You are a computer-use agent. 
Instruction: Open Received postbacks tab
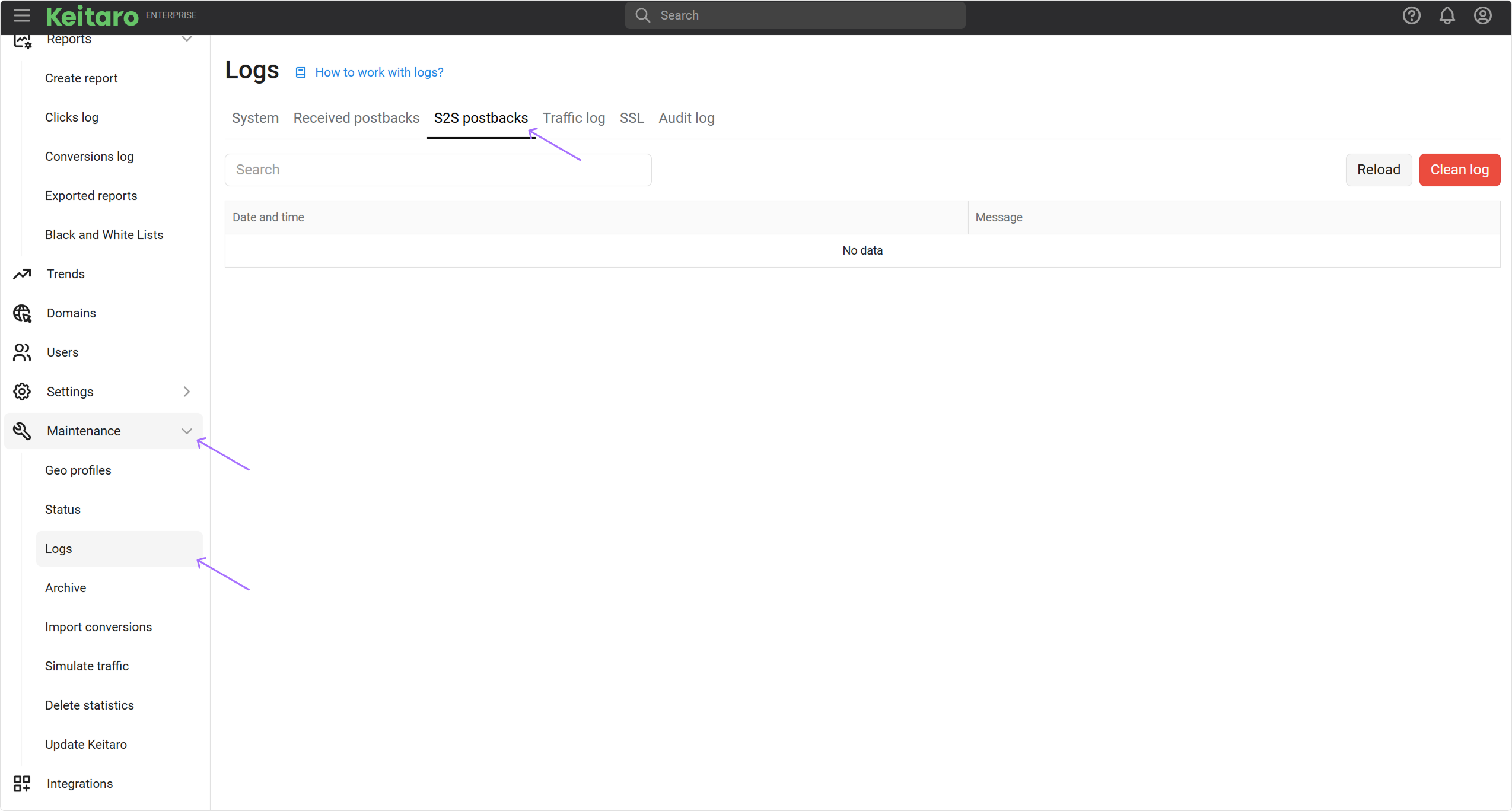point(356,118)
